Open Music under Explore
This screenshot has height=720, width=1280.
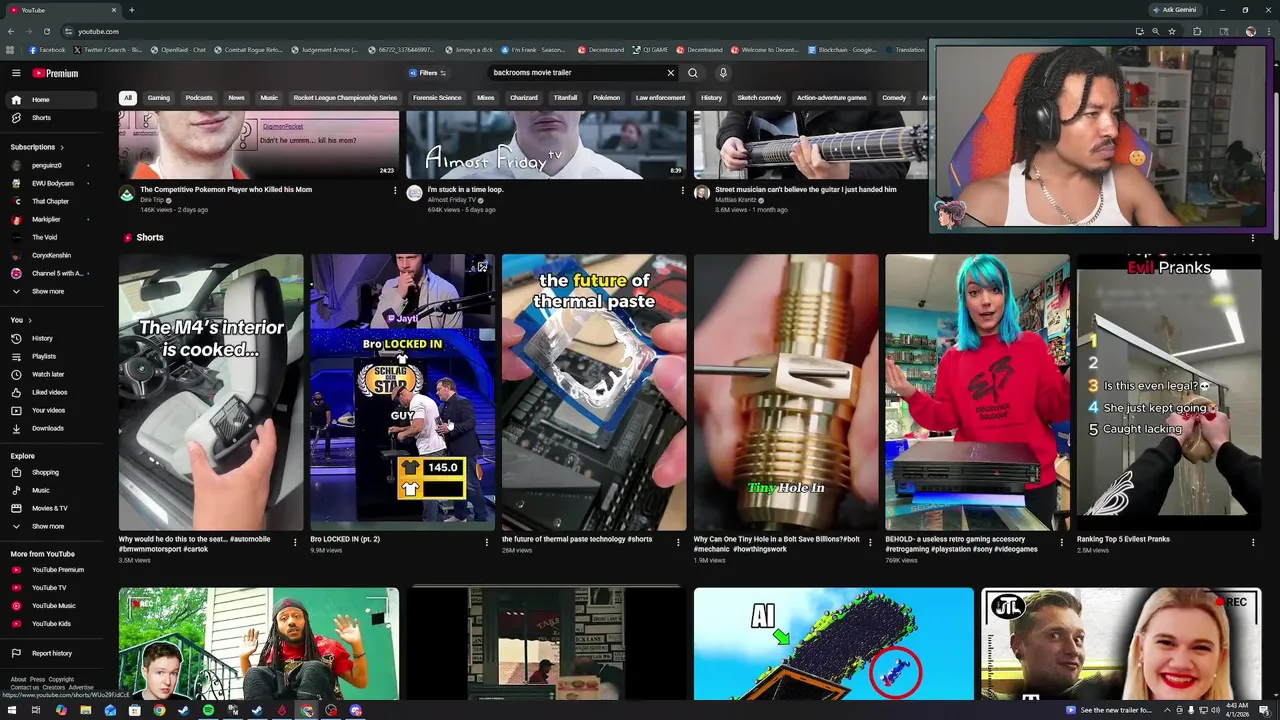(x=52, y=490)
